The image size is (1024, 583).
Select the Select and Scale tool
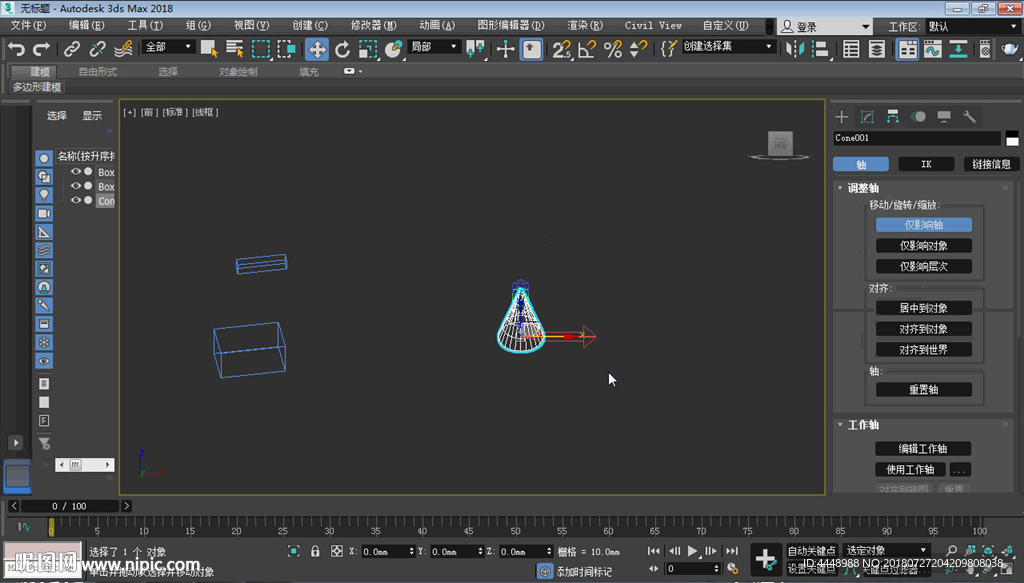pyautogui.click(x=368, y=49)
